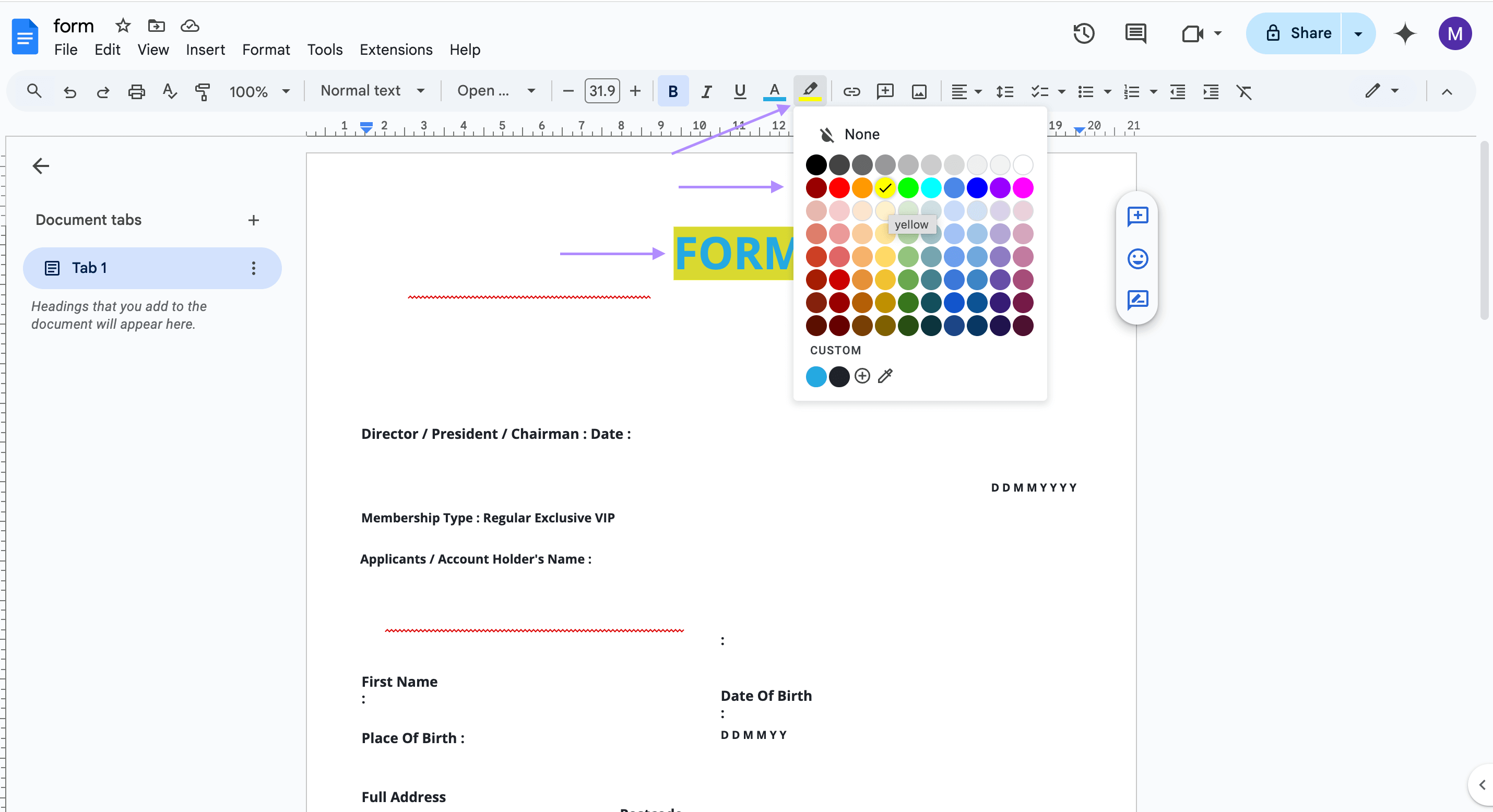Open the comments panel icon
This screenshot has height=812, width=1493.
point(1135,33)
